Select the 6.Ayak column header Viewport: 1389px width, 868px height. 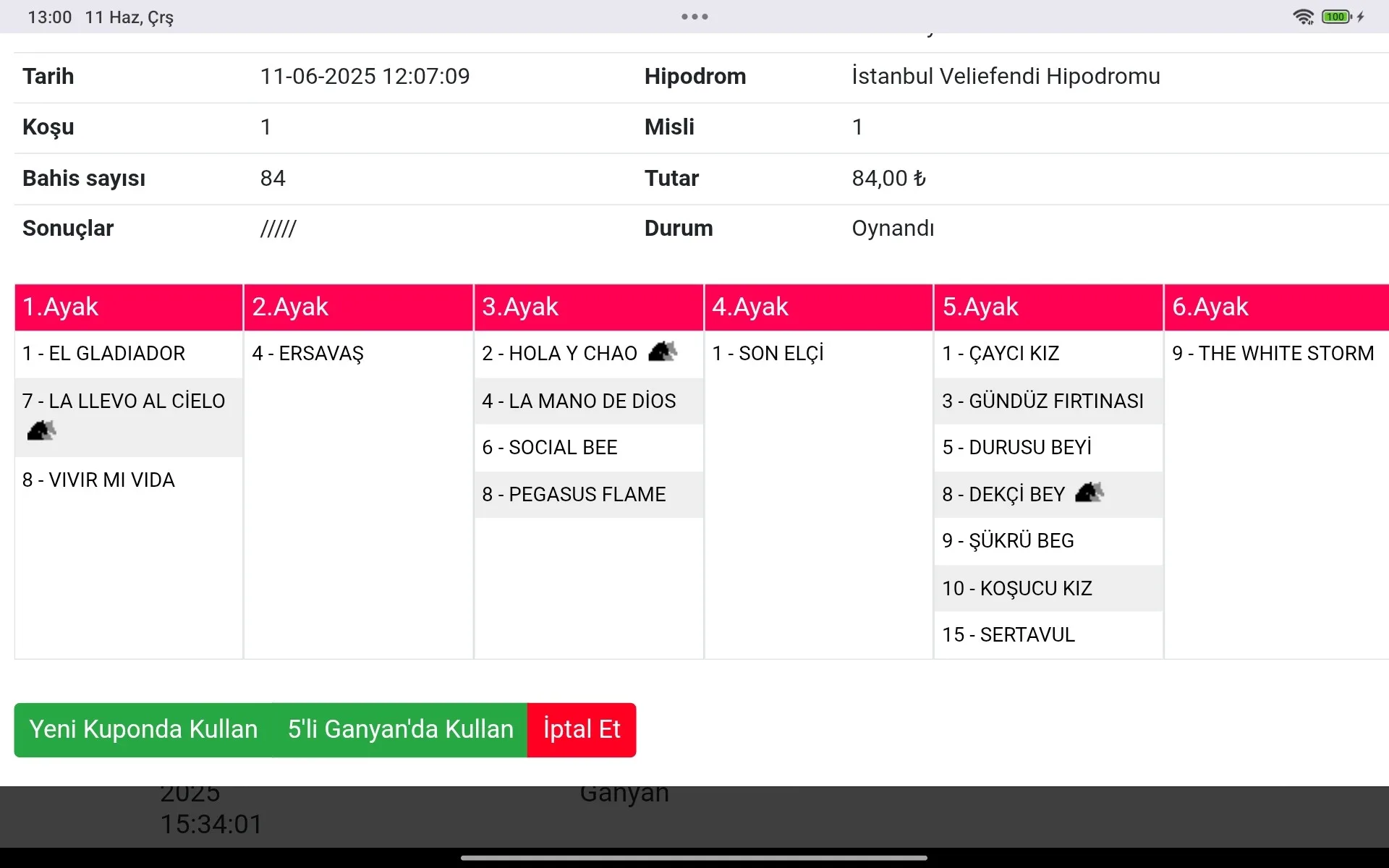click(1276, 307)
